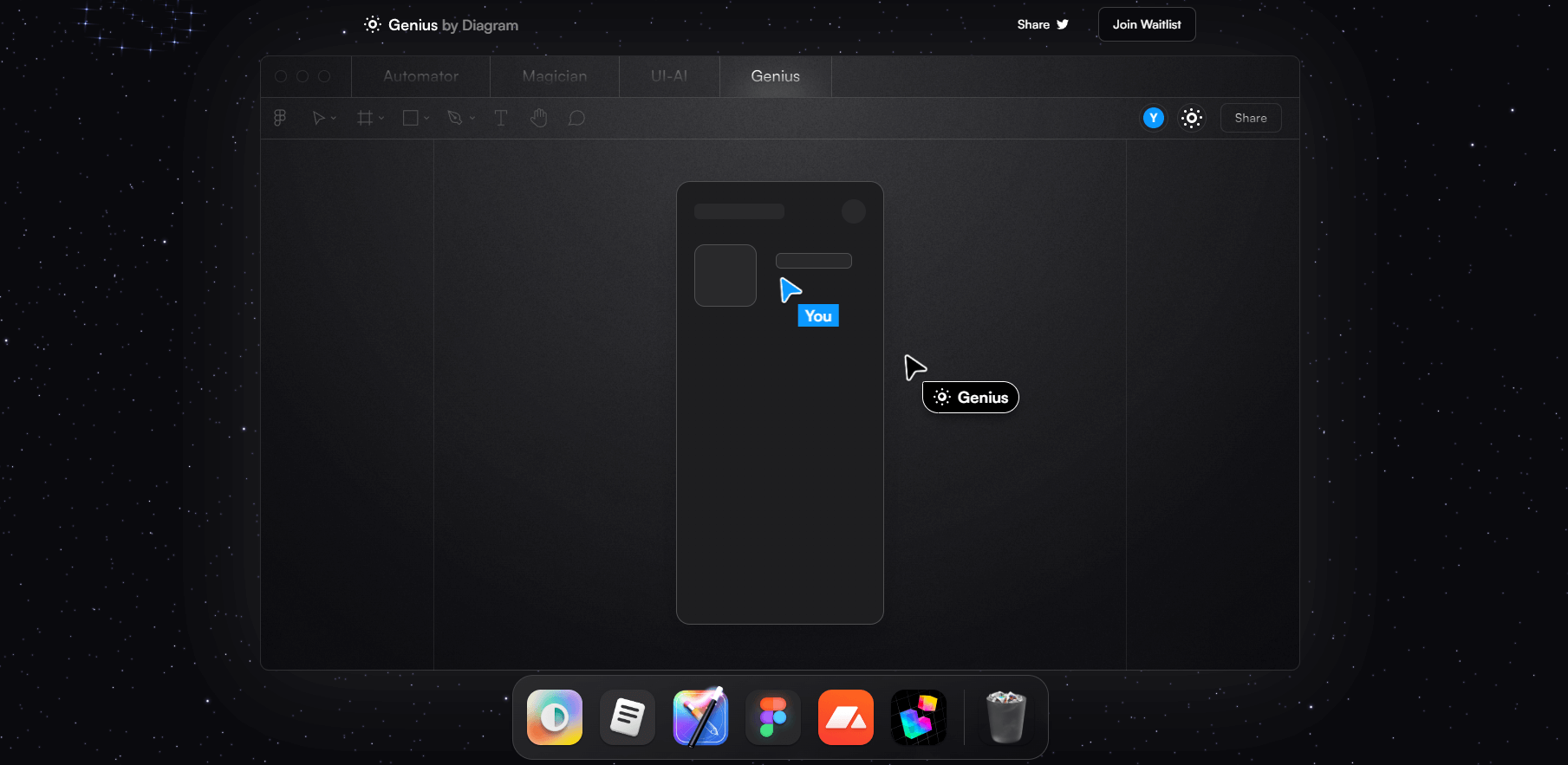Activate the Hand tool

click(538, 118)
